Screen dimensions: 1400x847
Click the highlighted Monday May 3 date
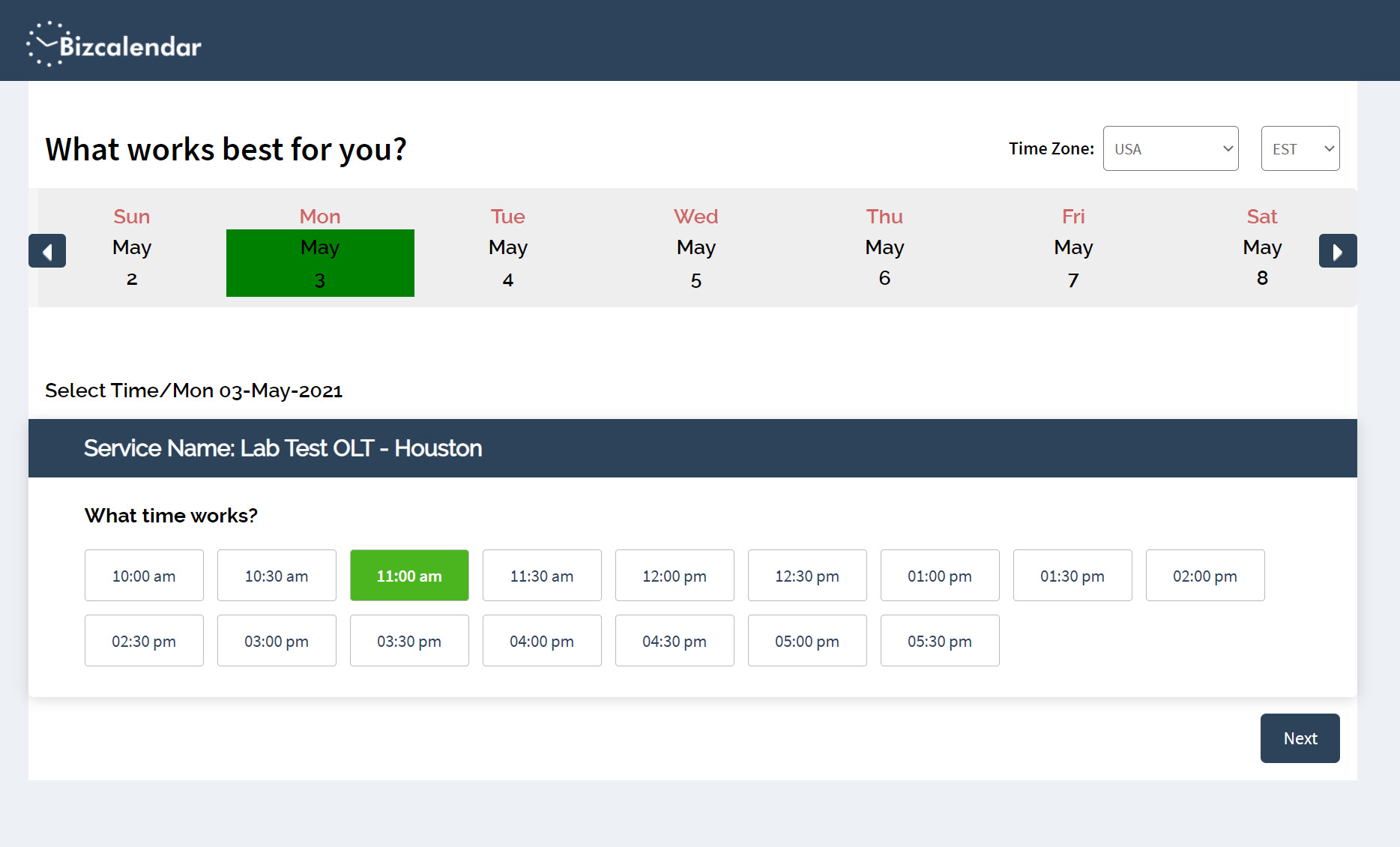pyautogui.click(x=320, y=262)
